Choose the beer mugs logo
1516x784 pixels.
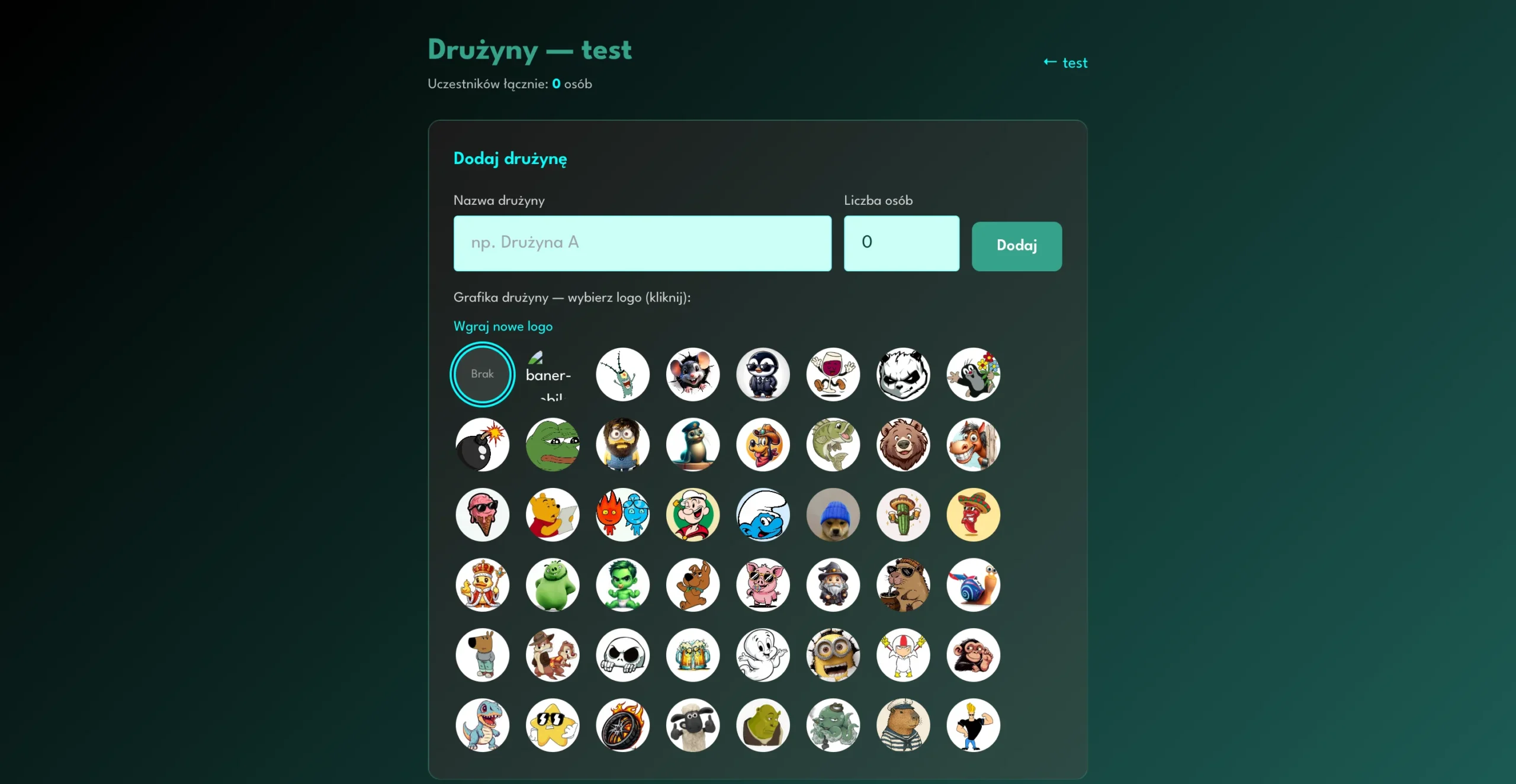[x=693, y=655]
